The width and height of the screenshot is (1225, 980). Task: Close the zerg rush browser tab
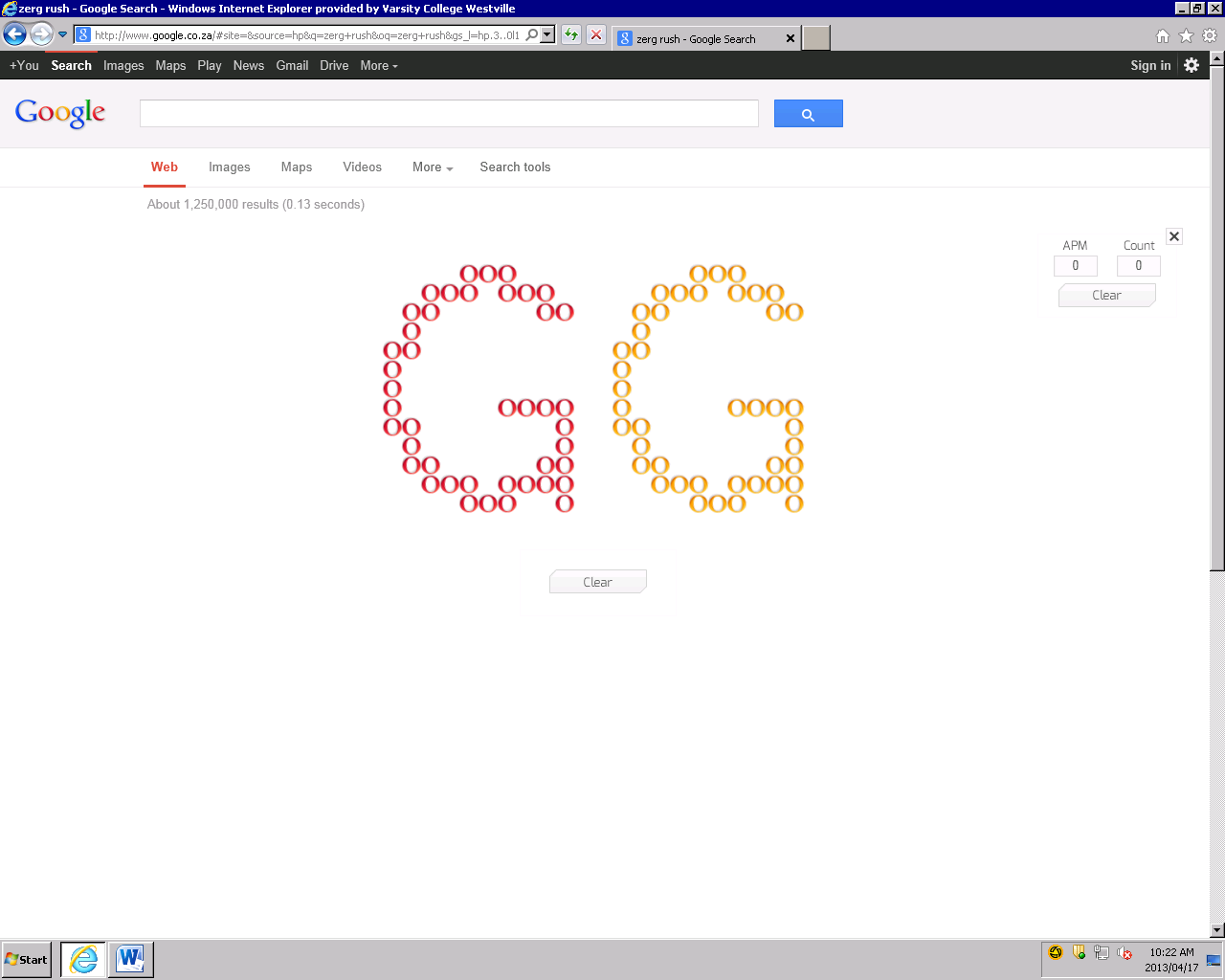(x=790, y=38)
